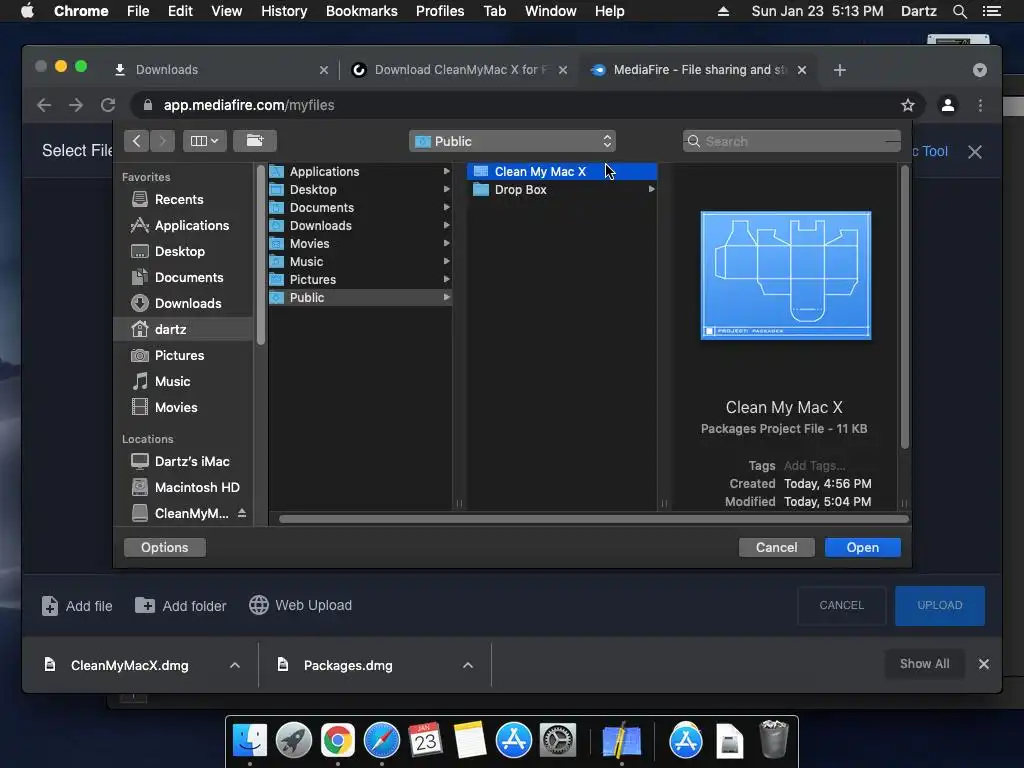This screenshot has height=768, width=1024.
Task: Click the preview pane vertical scrollbar
Action: 904,307
